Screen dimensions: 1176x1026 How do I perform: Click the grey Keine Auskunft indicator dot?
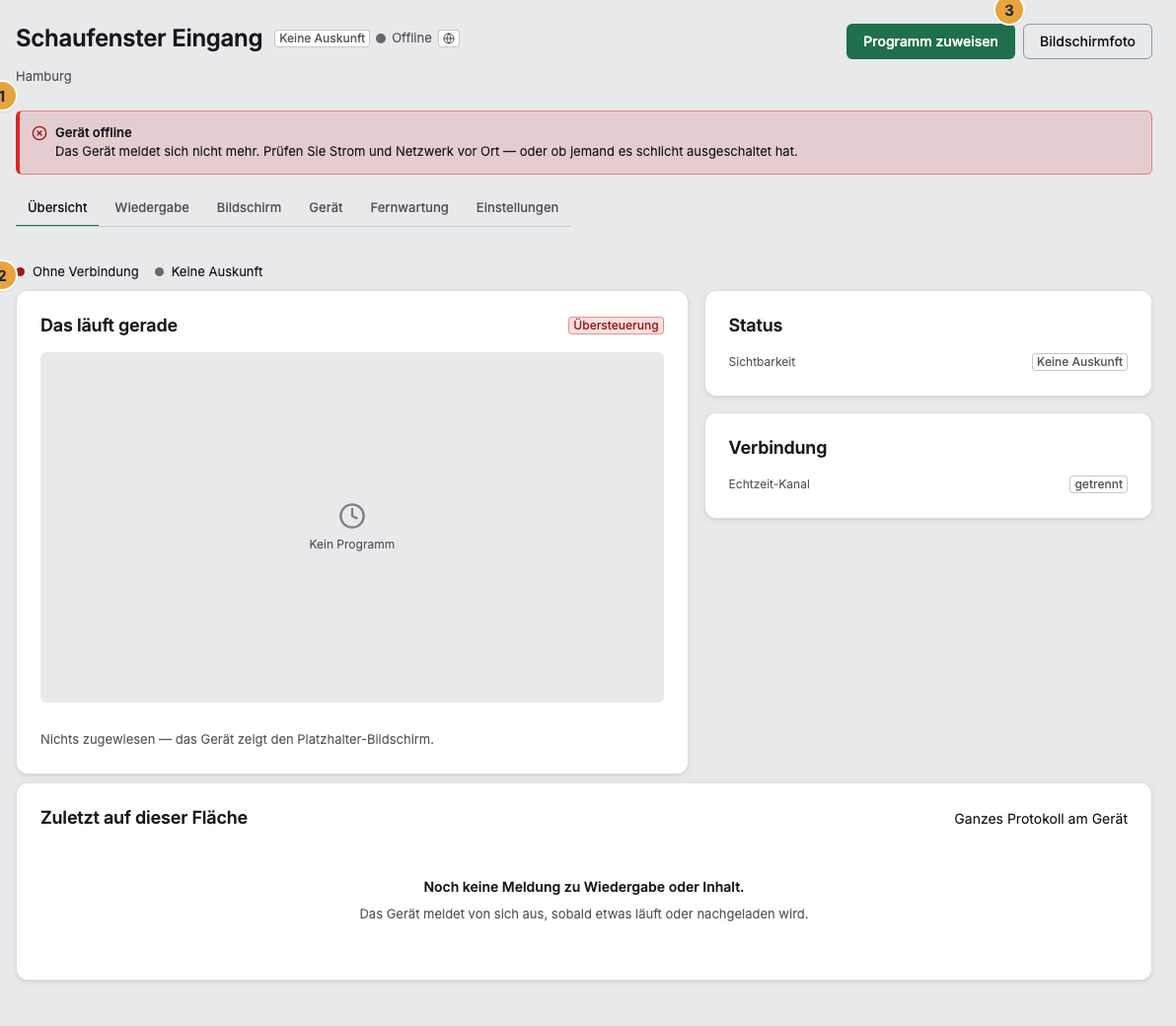click(x=159, y=271)
